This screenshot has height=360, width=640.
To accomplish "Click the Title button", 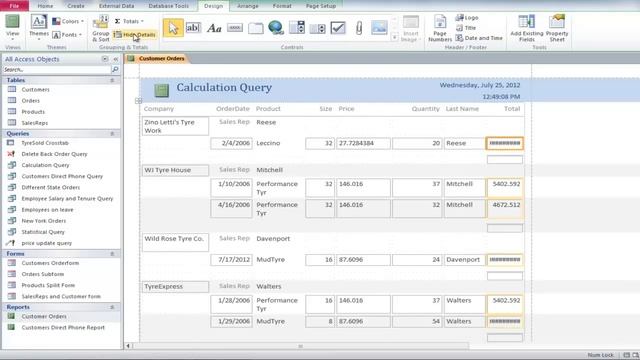I will [x=466, y=28].
